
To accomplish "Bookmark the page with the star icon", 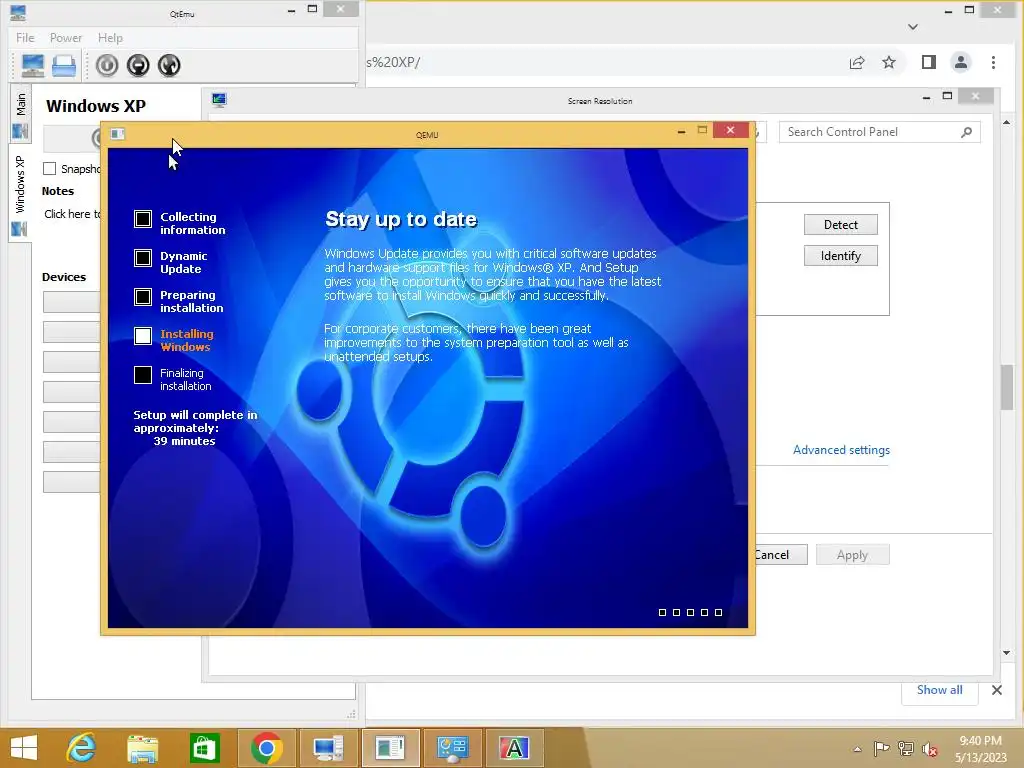I will [x=889, y=63].
